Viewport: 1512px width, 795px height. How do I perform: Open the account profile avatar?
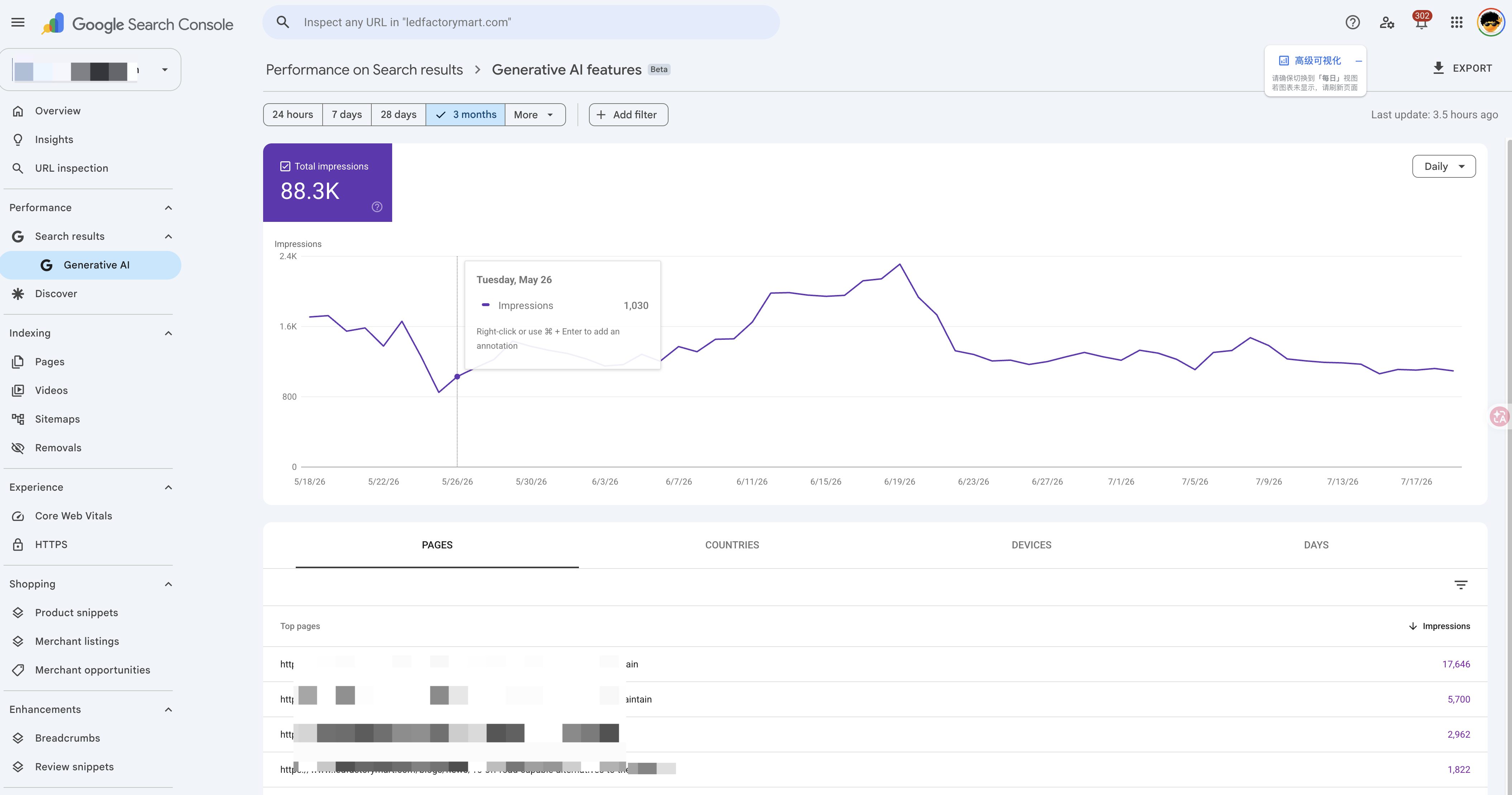[1491, 22]
